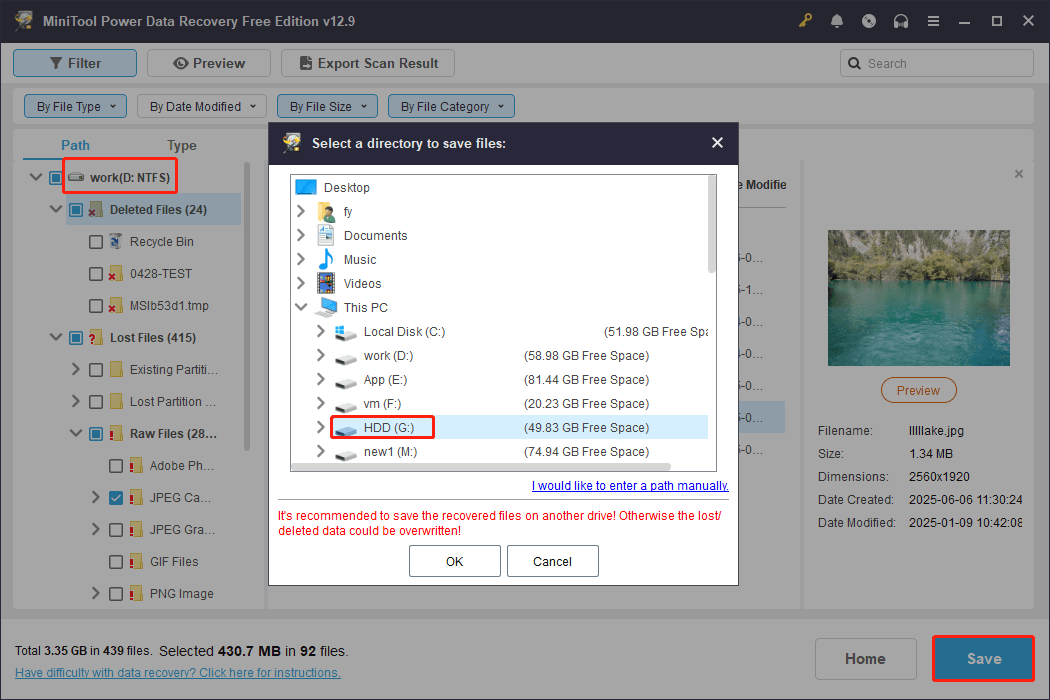Expand the work (D:) drive node in dialog

[321, 355]
